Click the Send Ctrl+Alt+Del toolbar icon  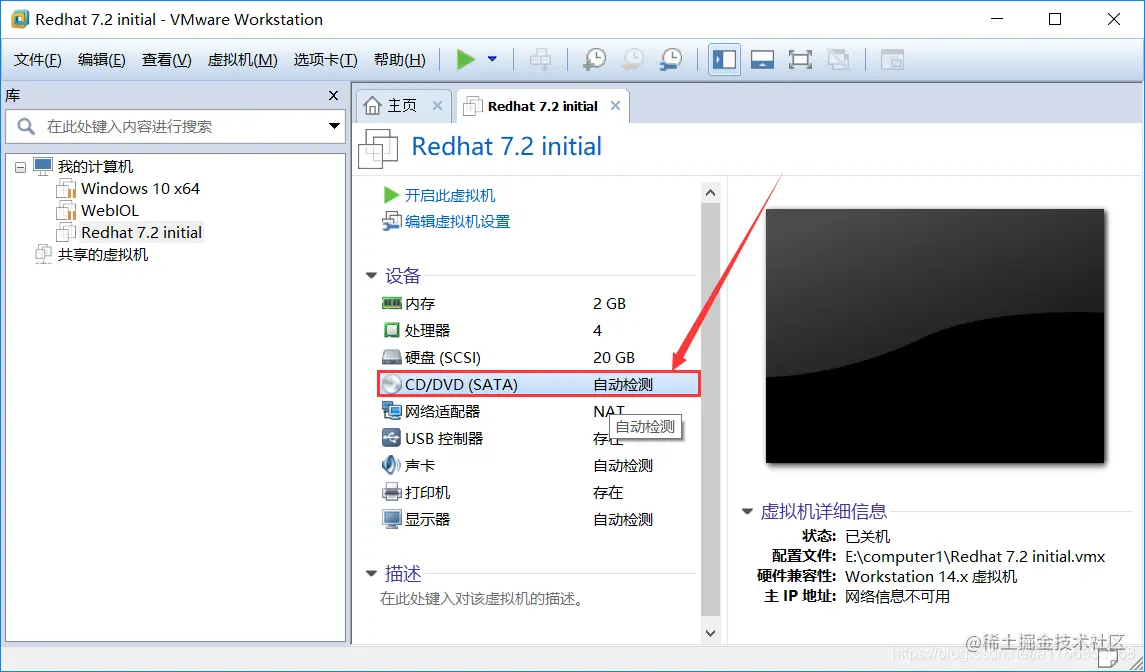coord(540,59)
